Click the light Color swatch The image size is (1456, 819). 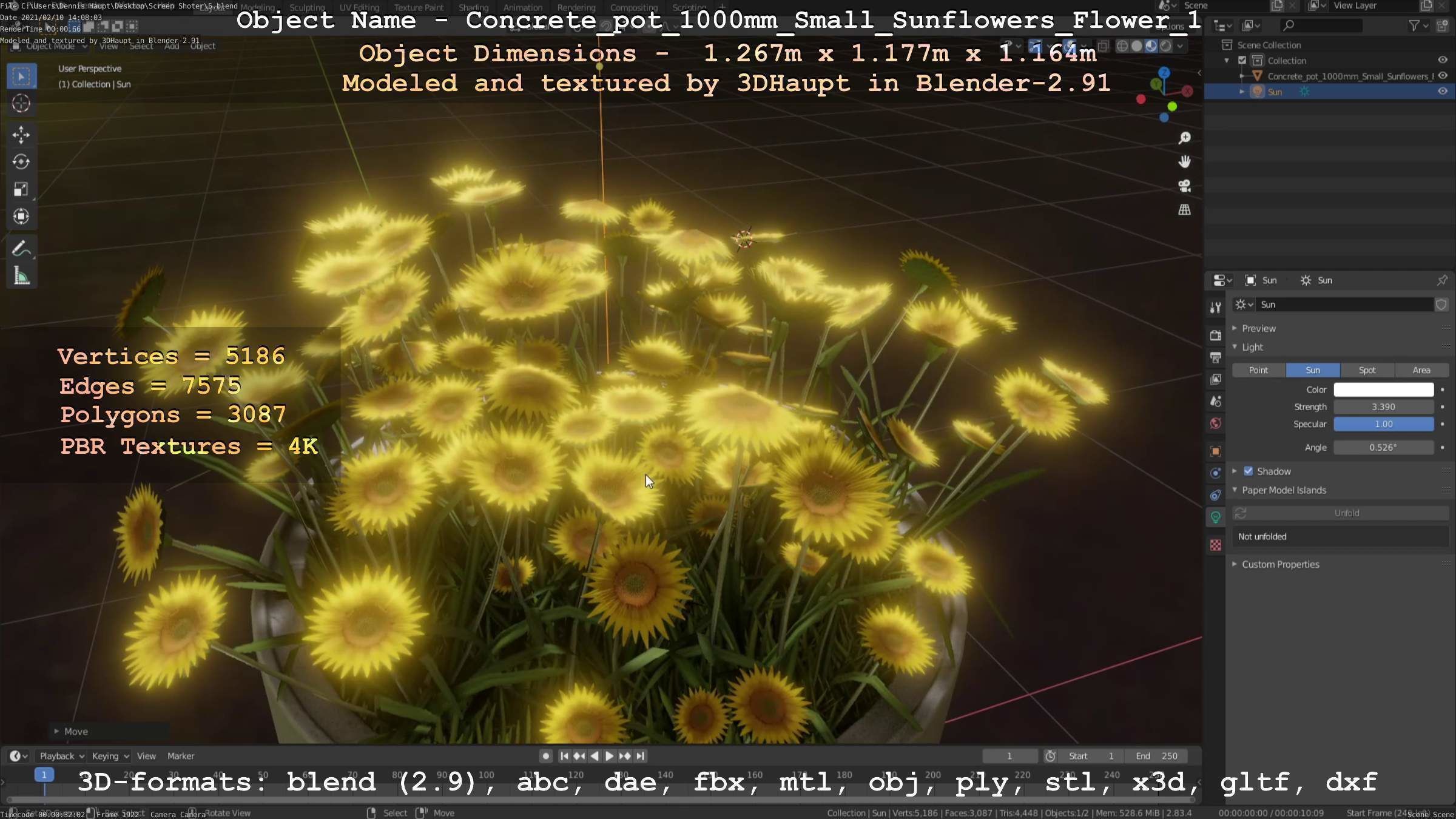pyautogui.click(x=1383, y=389)
